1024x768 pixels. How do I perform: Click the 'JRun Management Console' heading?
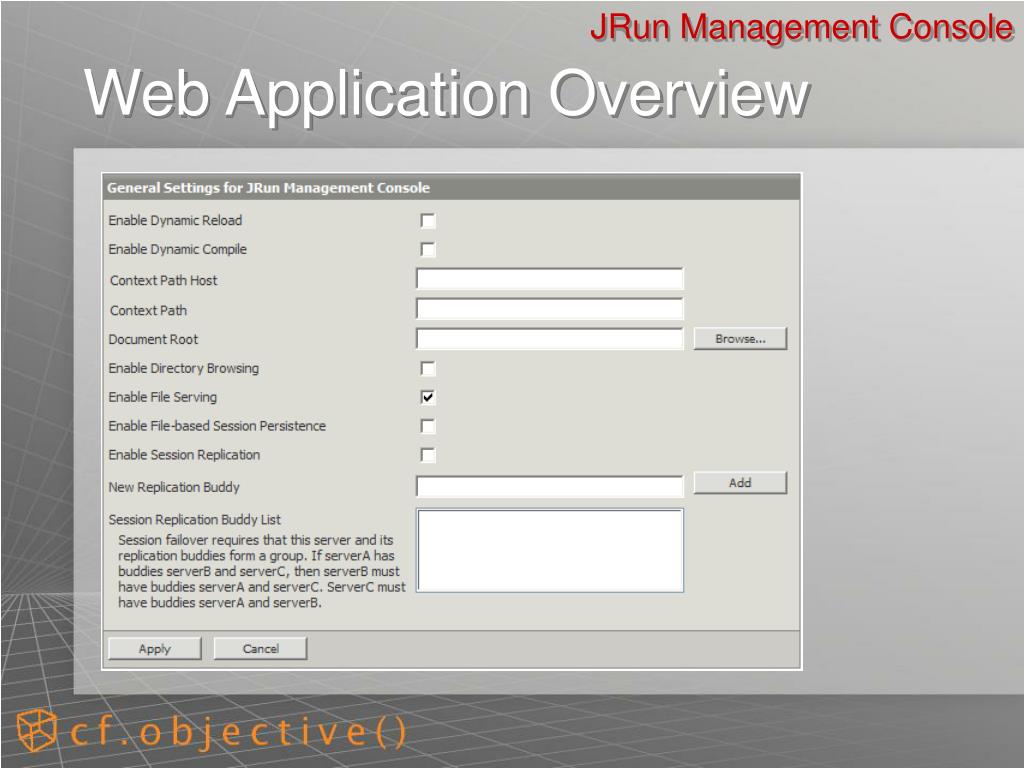point(802,27)
